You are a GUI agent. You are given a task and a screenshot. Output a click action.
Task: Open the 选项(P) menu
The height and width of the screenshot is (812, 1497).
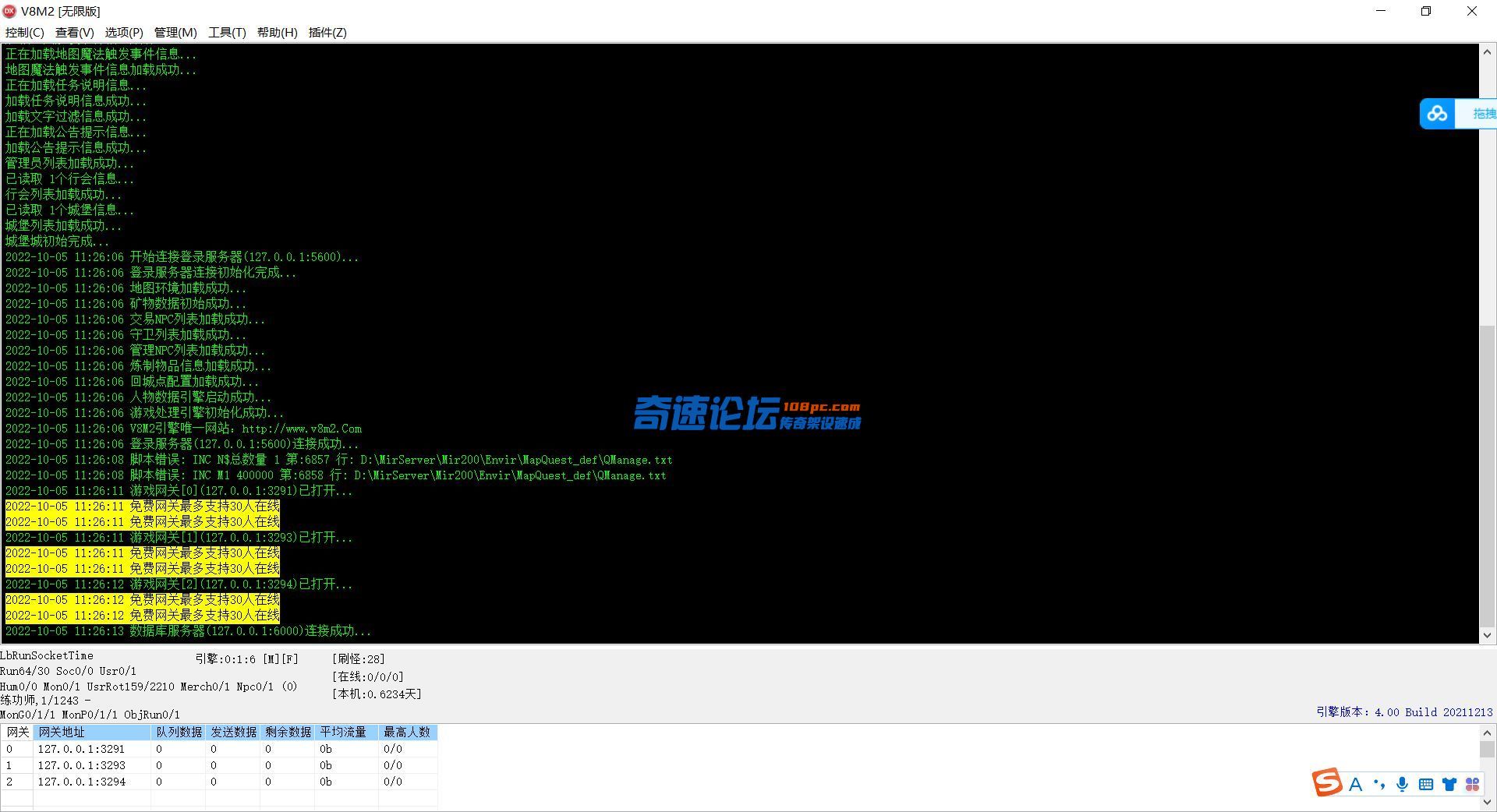point(124,32)
